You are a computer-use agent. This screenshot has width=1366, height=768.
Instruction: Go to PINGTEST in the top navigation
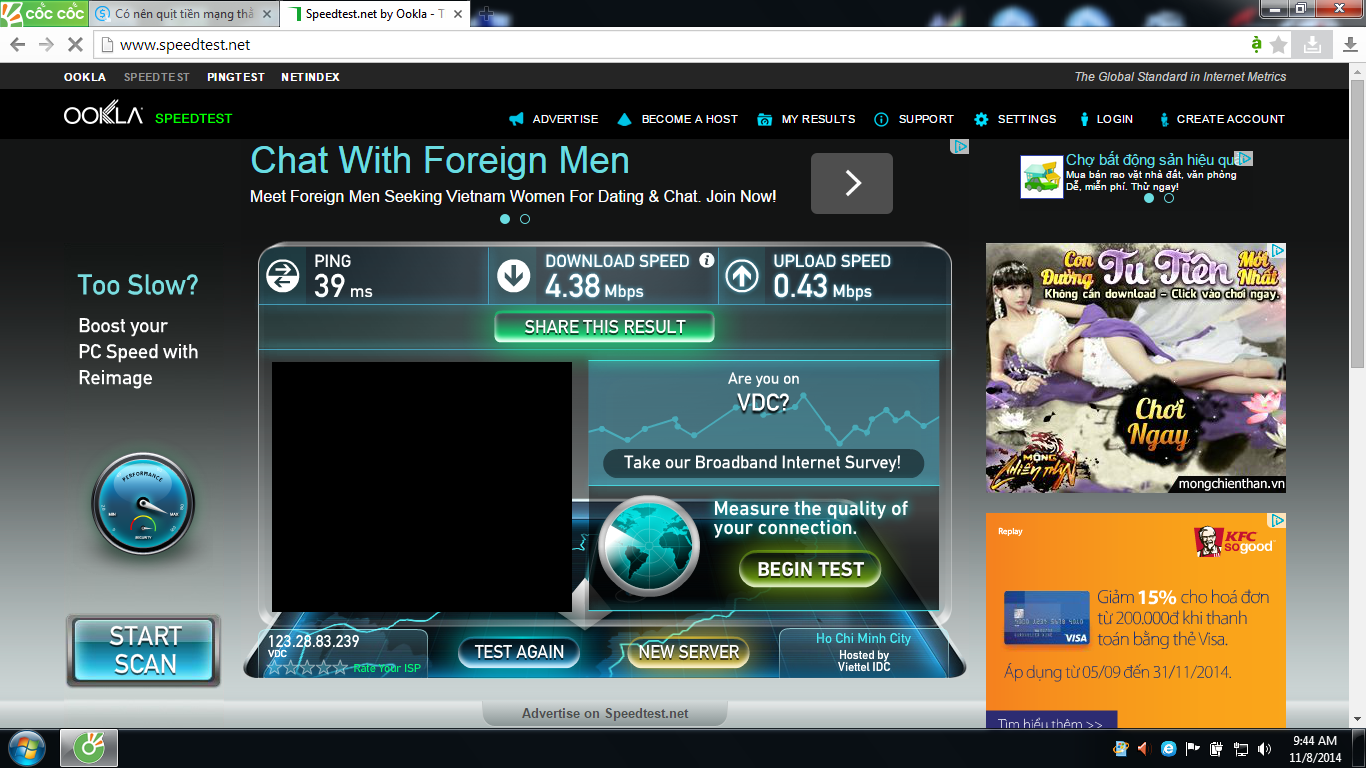(x=236, y=77)
